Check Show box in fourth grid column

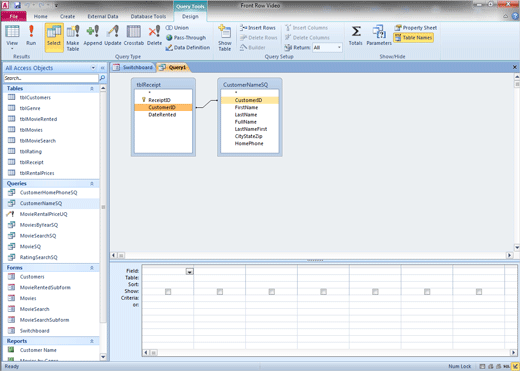pos(323,292)
